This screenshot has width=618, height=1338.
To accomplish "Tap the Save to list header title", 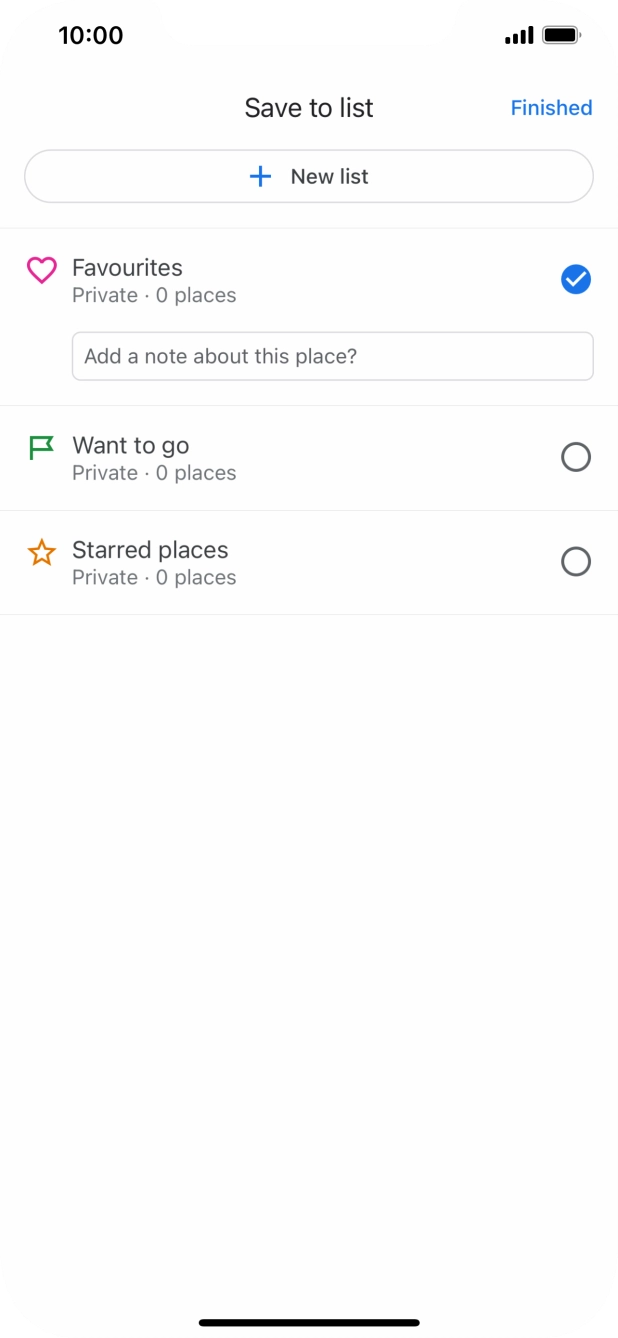I will coord(308,108).
